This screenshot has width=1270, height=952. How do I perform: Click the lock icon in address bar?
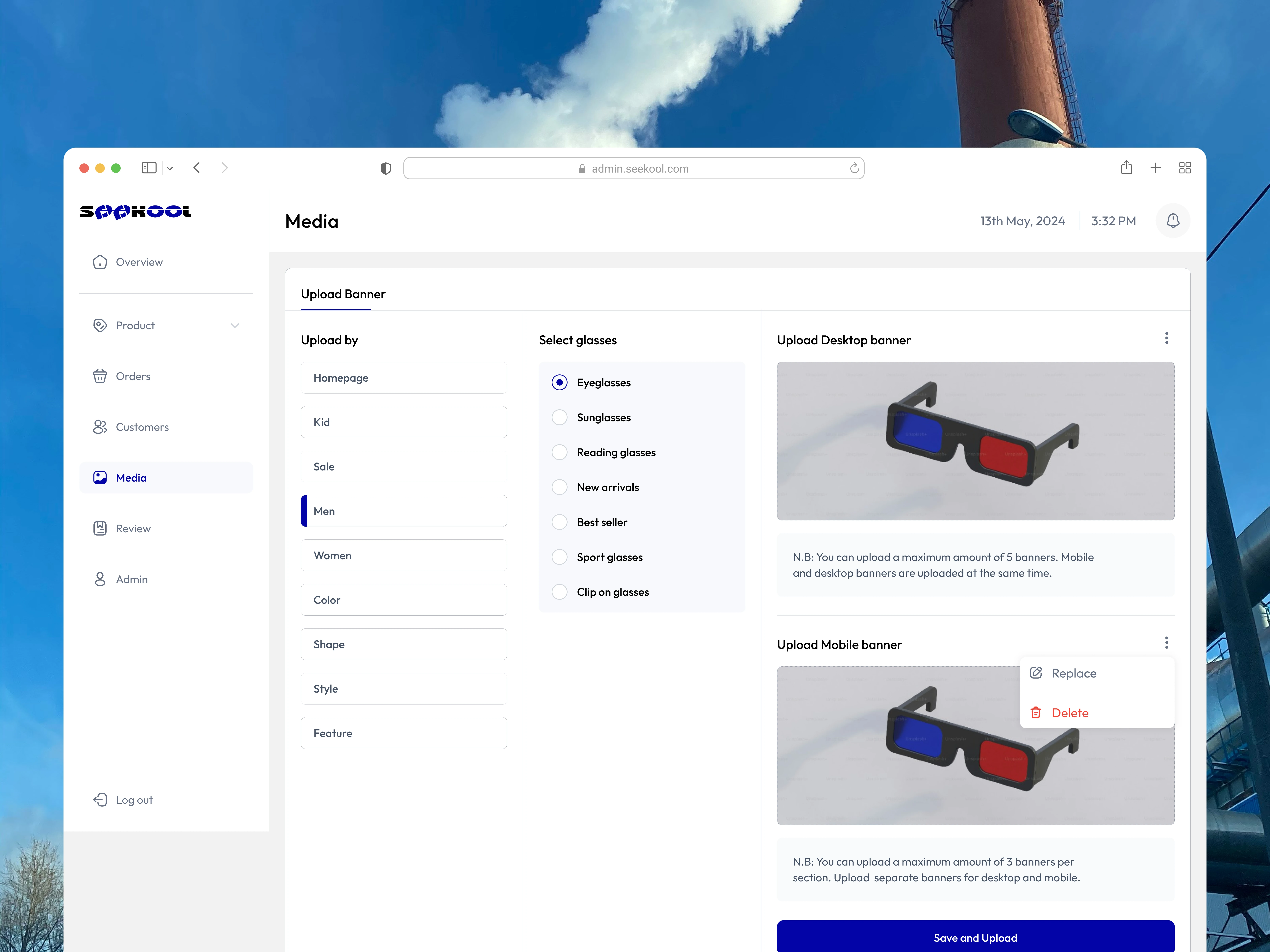[582, 169]
